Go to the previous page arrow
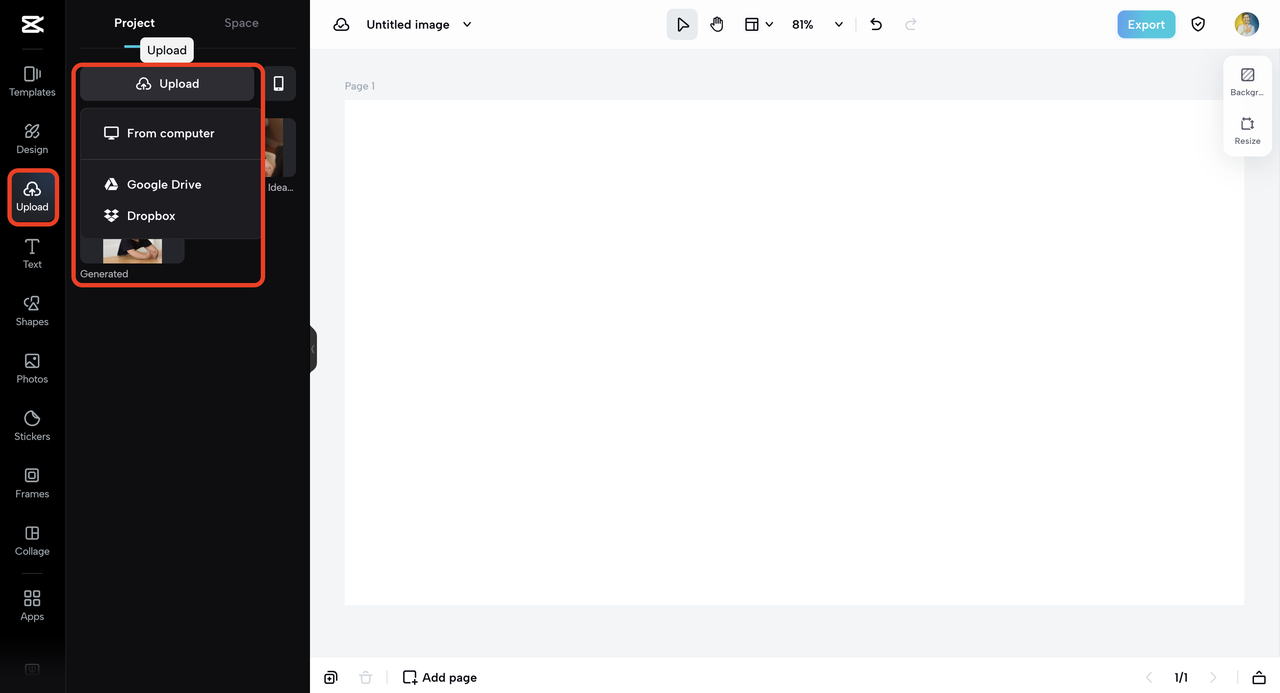Viewport: 1280px width, 693px height. tap(1149, 677)
